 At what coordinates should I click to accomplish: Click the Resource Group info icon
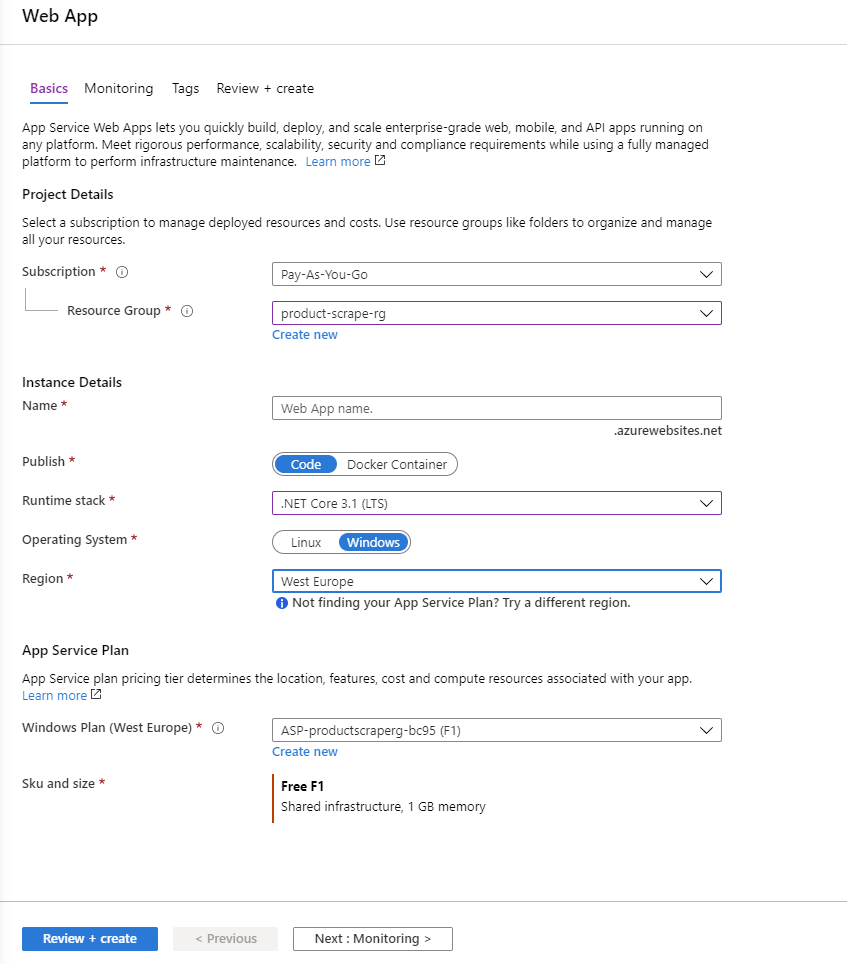(187, 311)
